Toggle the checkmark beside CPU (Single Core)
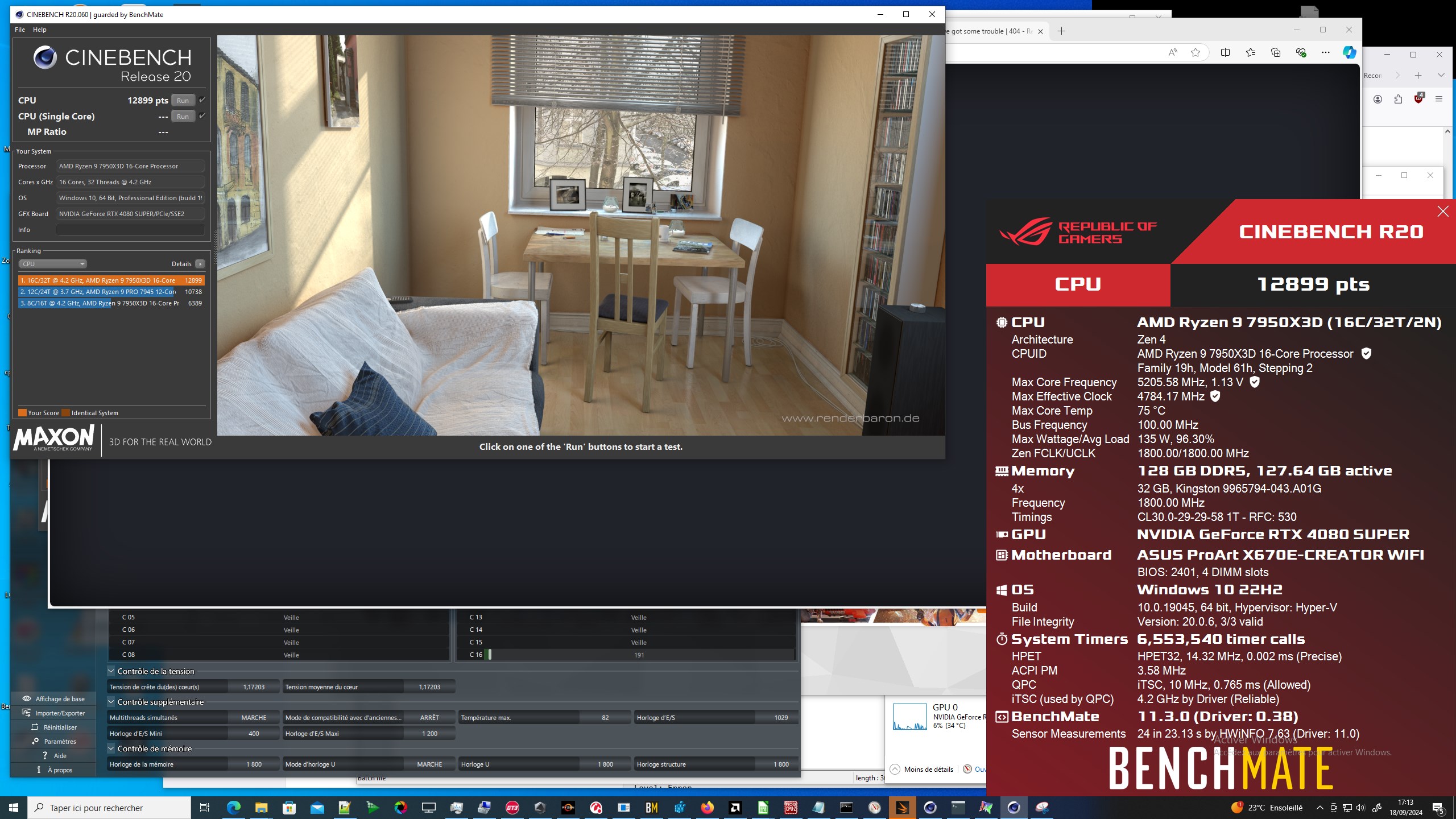Image resolution: width=1456 pixels, height=819 pixels. [x=202, y=116]
